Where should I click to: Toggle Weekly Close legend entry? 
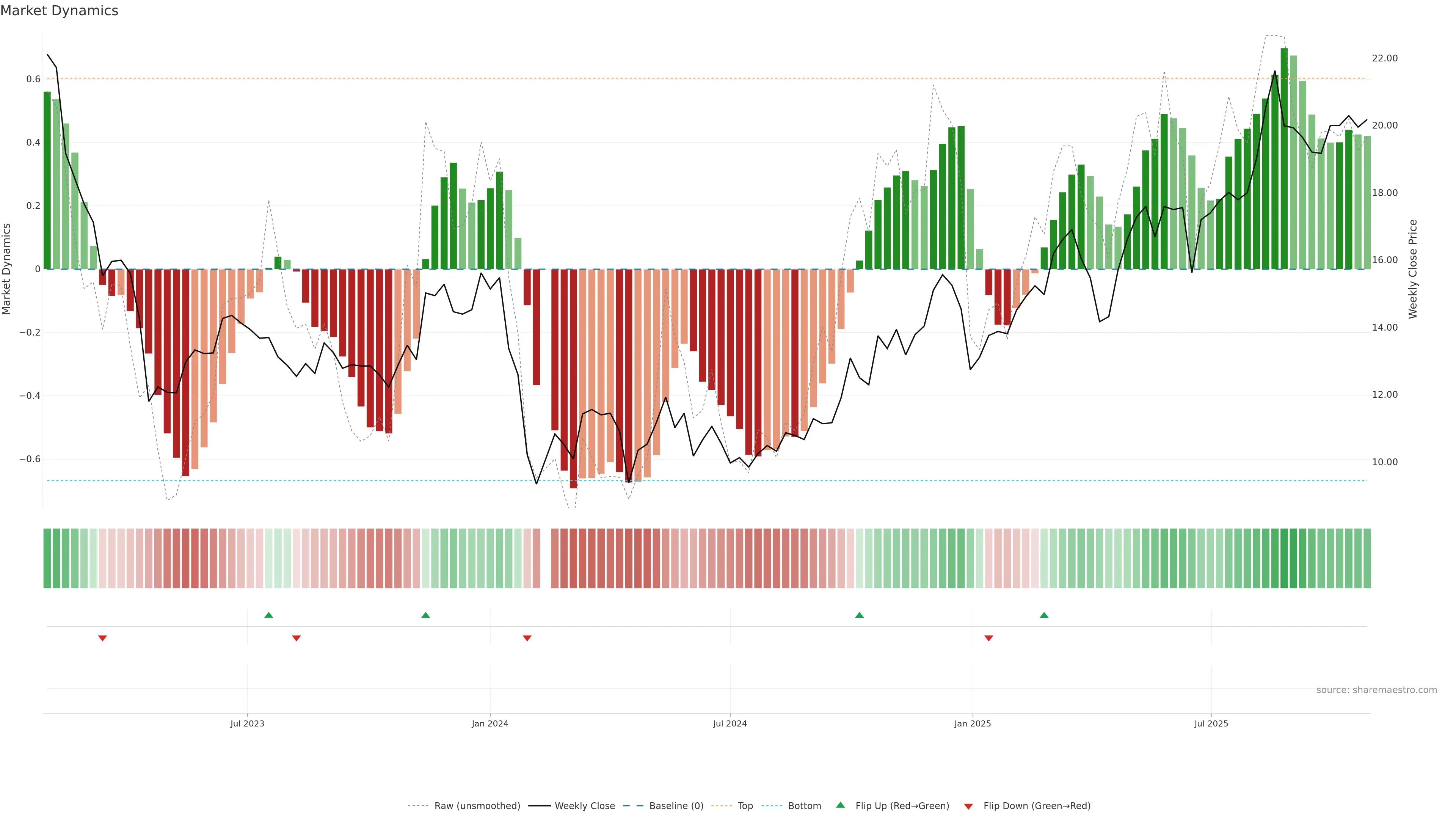tap(584, 806)
